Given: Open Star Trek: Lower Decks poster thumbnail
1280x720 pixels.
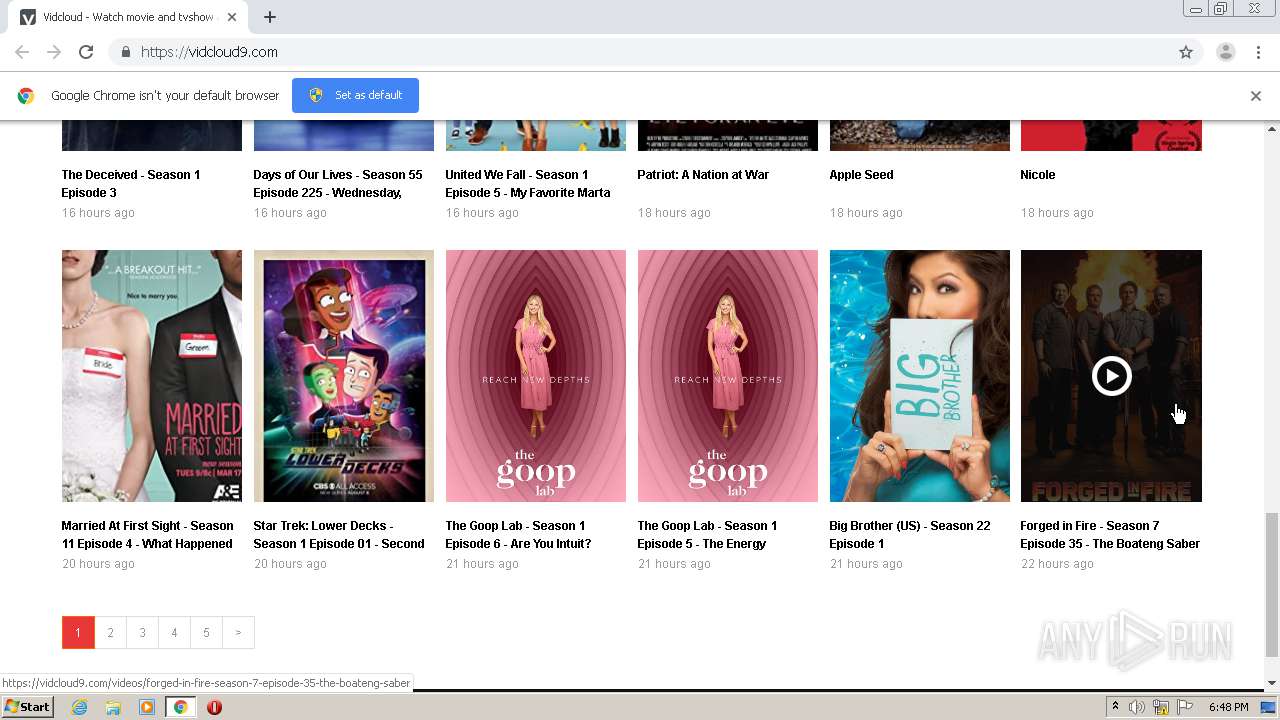Looking at the screenshot, I should click(344, 376).
